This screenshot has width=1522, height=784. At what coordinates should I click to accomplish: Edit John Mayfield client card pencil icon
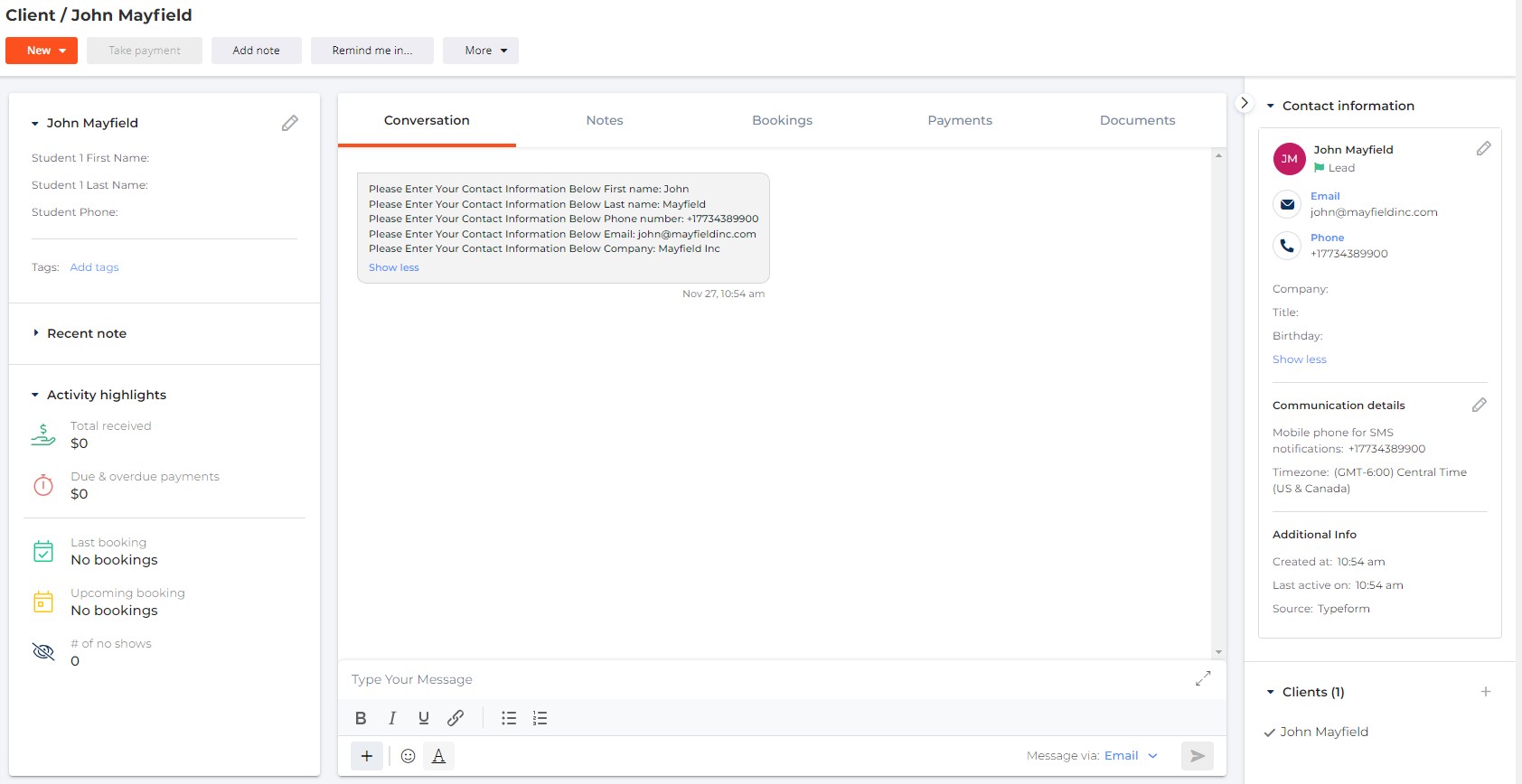(x=289, y=123)
